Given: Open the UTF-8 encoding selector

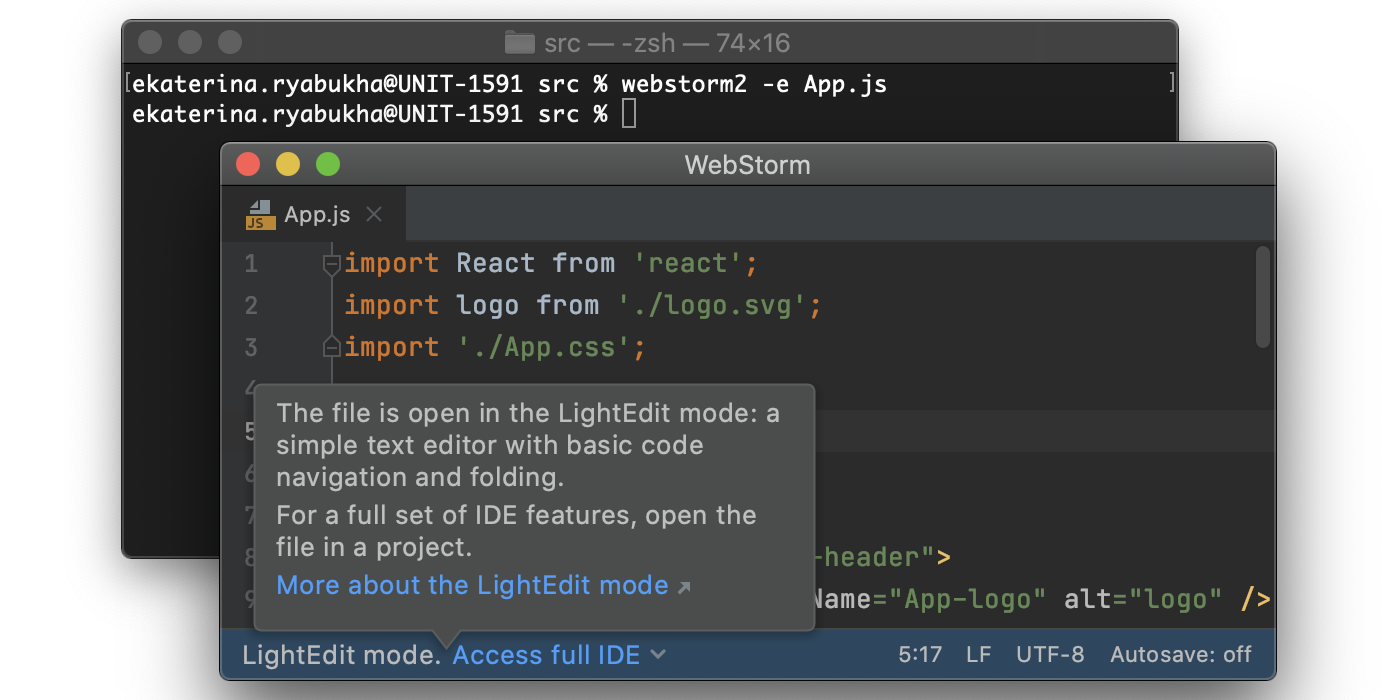Looking at the screenshot, I should click(x=1050, y=655).
